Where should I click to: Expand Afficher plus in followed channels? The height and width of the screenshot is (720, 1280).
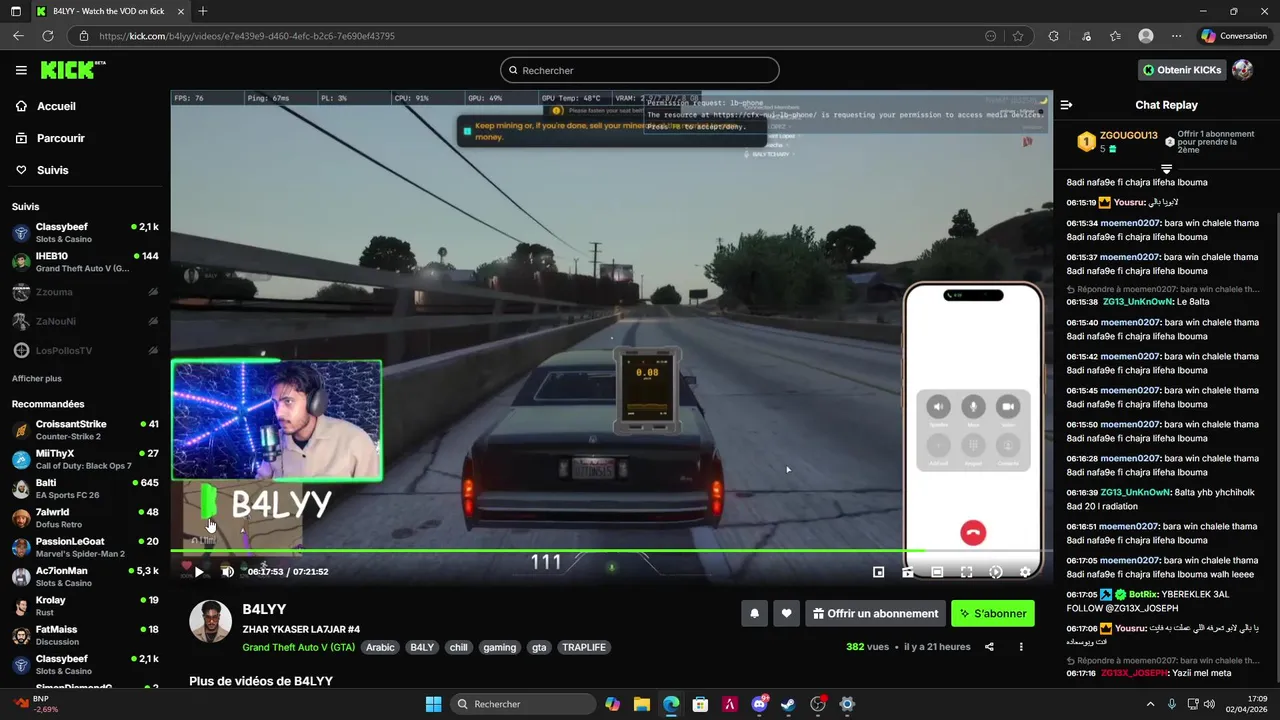click(x=37, y=379)
